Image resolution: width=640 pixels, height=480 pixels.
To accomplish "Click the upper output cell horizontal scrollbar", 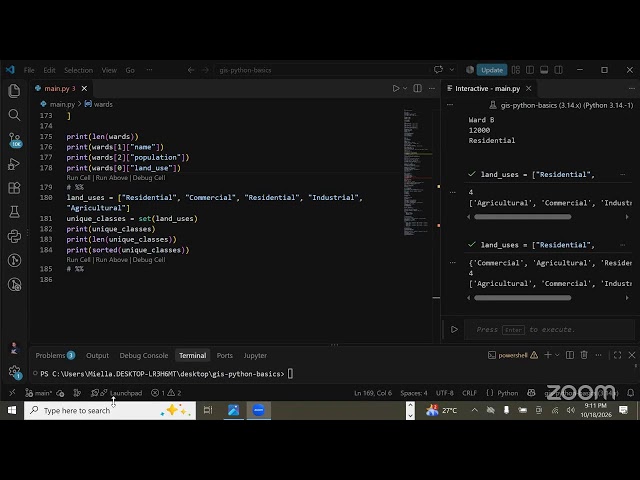I will [x=522, y=217].
